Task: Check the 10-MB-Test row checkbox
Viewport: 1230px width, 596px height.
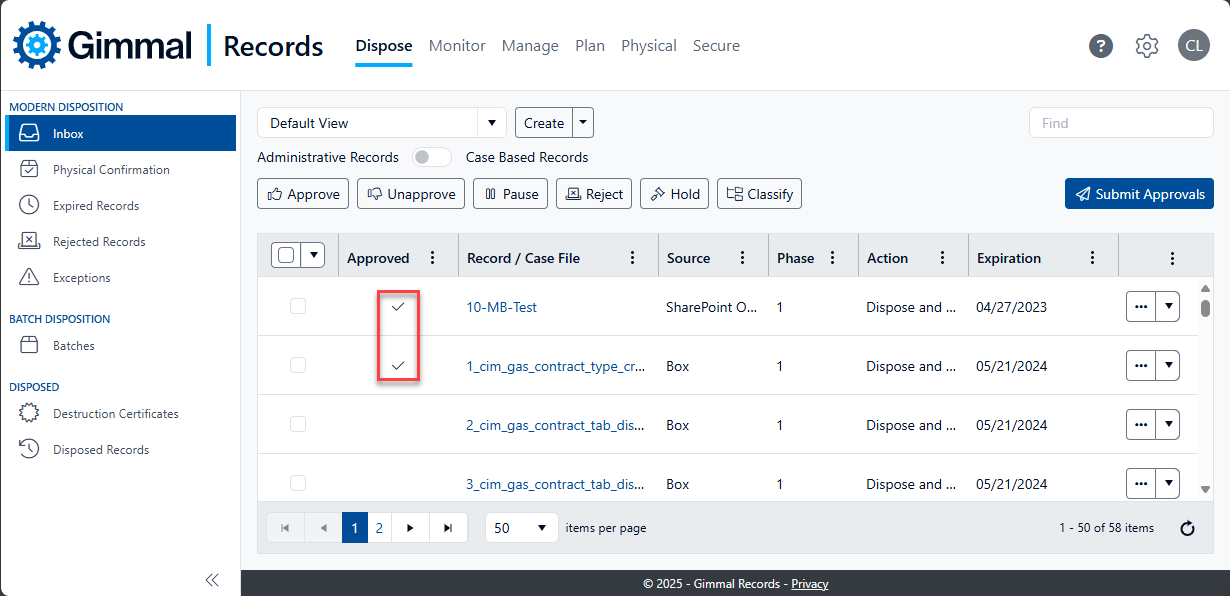Action: (298, 307)
